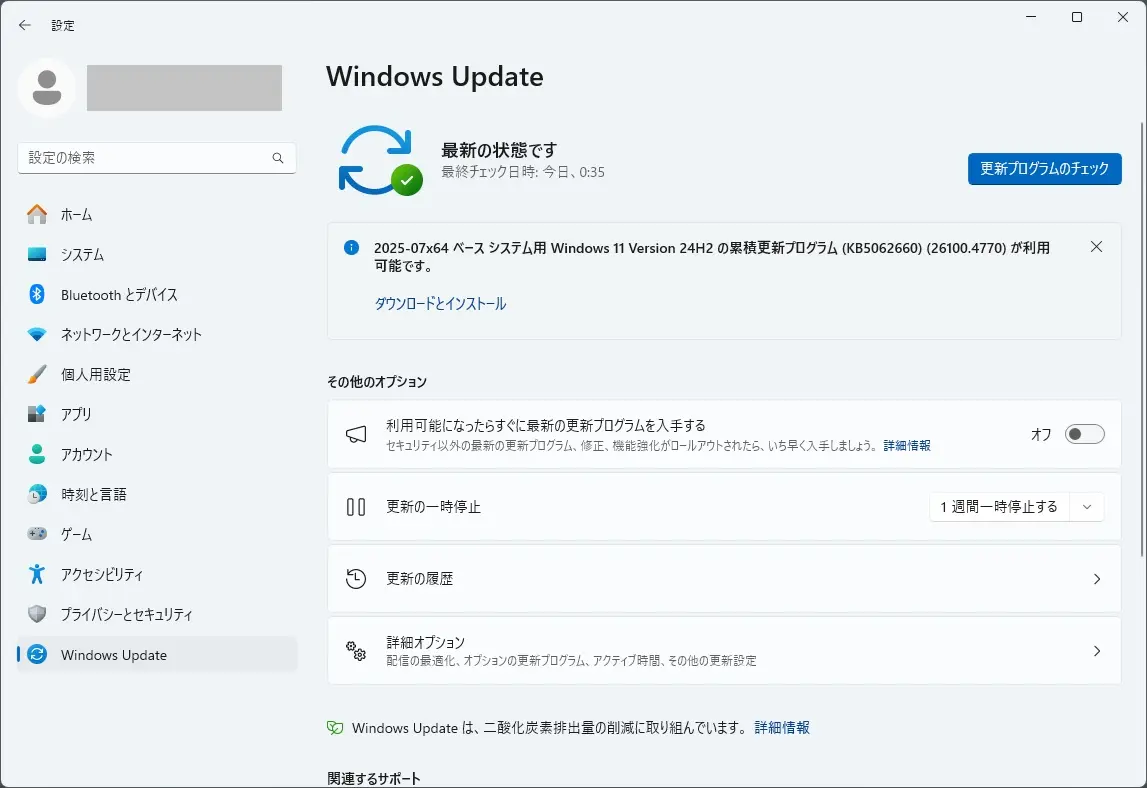The image size is (1147, 788).
Task: Click ダウンロードとインストール link
Action: tap(440, 303)
